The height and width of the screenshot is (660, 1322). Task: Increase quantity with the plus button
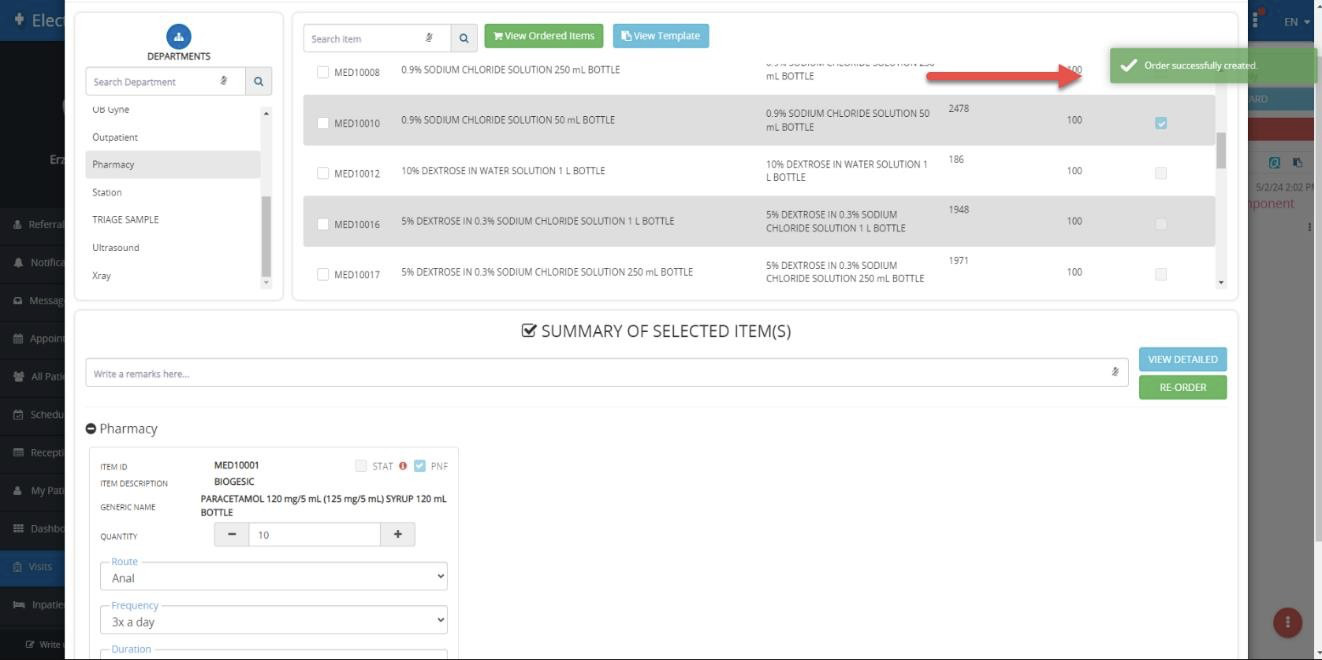397,535
